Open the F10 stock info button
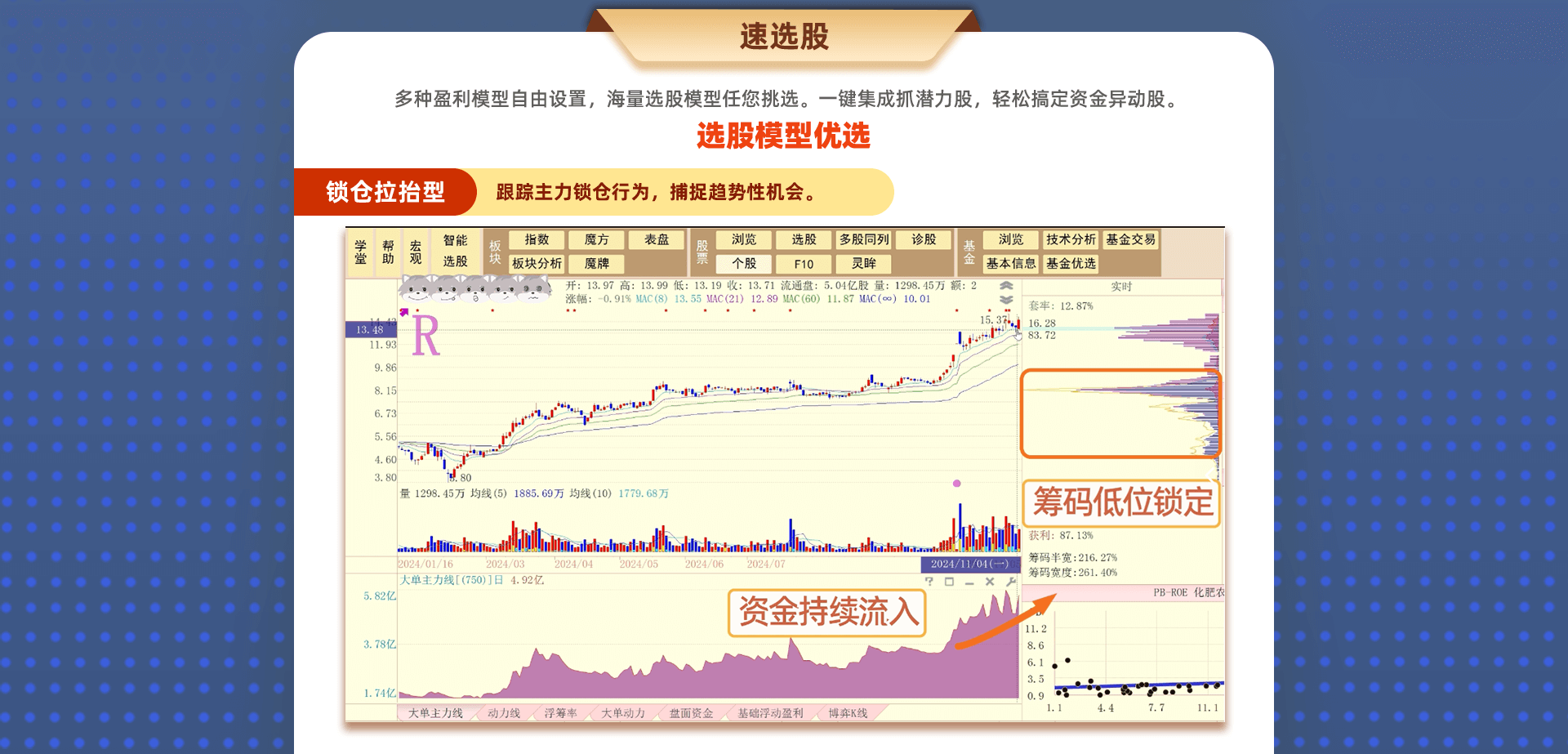 click(804, 264)
